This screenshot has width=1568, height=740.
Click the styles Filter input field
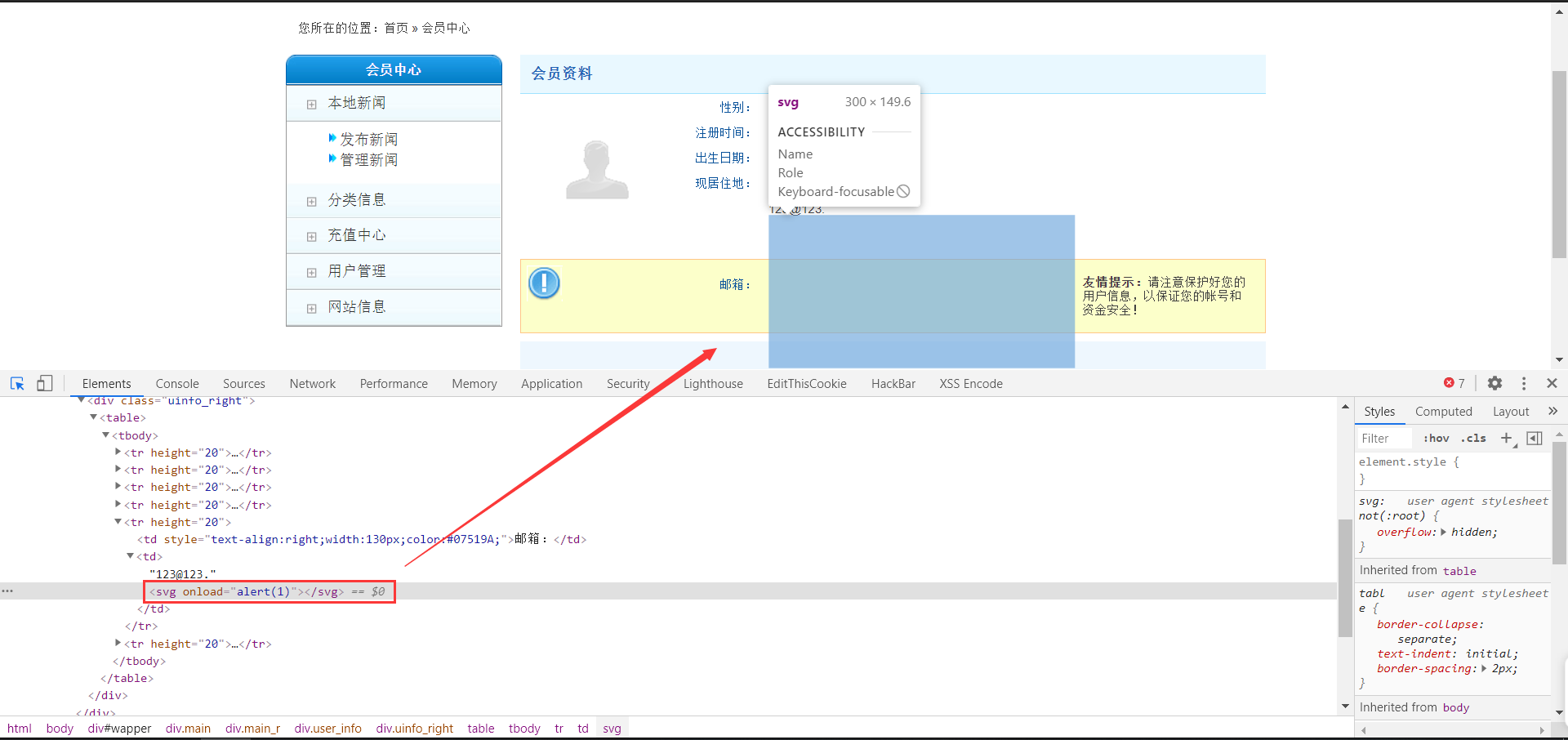tap(1384, 439)
